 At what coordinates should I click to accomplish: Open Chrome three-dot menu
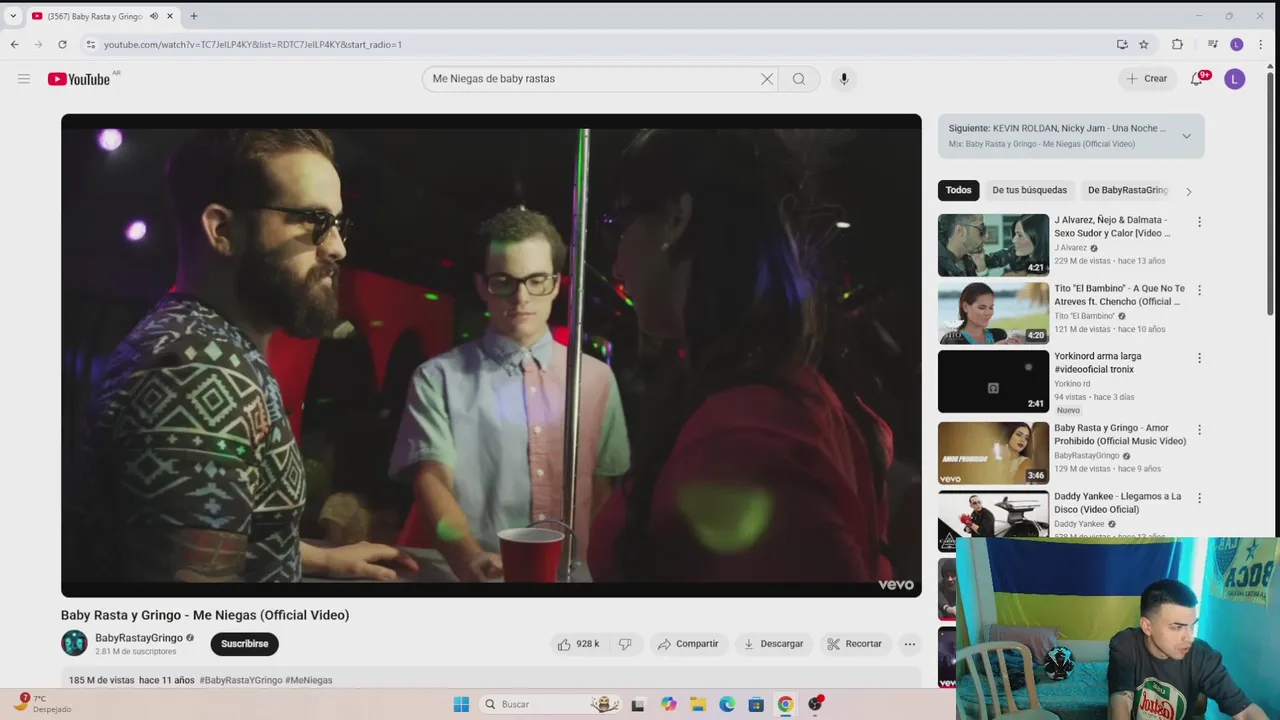tap(1260, 44)
